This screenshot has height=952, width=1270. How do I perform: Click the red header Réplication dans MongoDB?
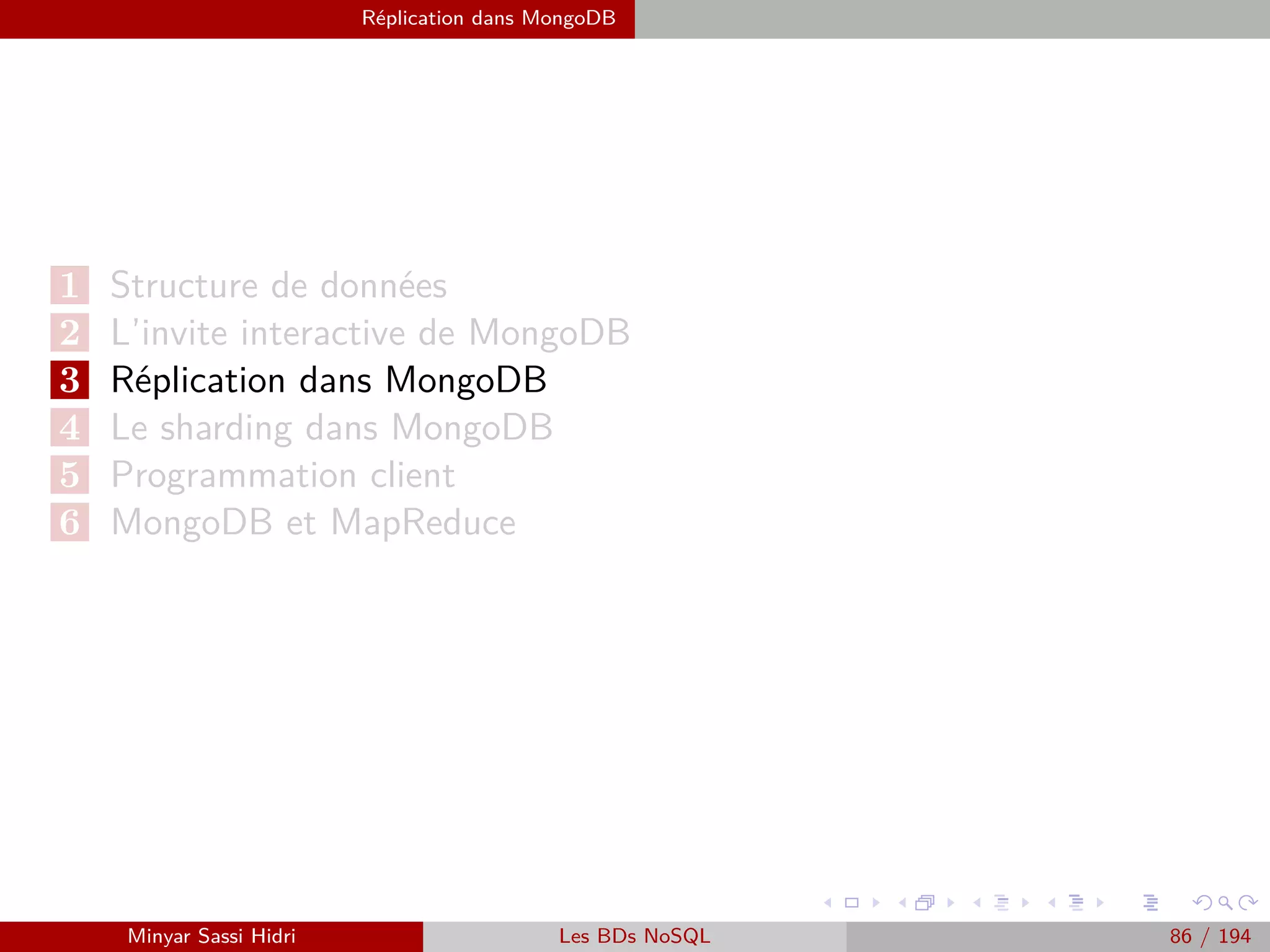(x=489, y=18)
